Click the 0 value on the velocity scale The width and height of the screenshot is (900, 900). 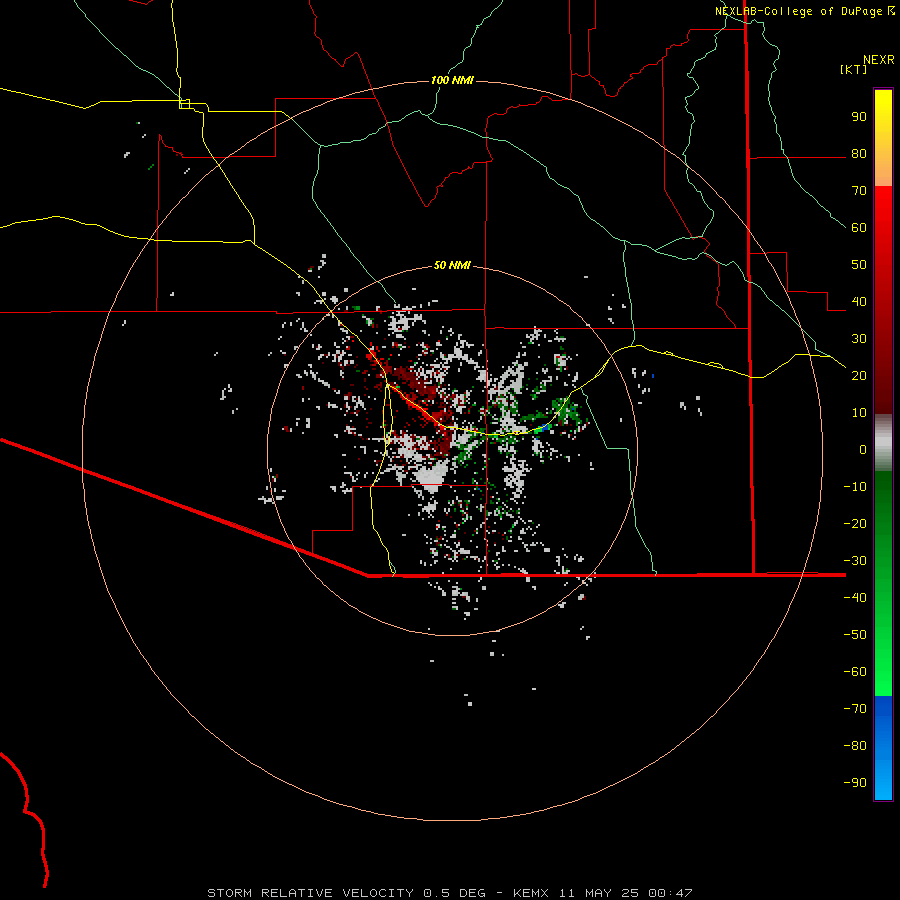pyautogui.click(x=863, y=449)
